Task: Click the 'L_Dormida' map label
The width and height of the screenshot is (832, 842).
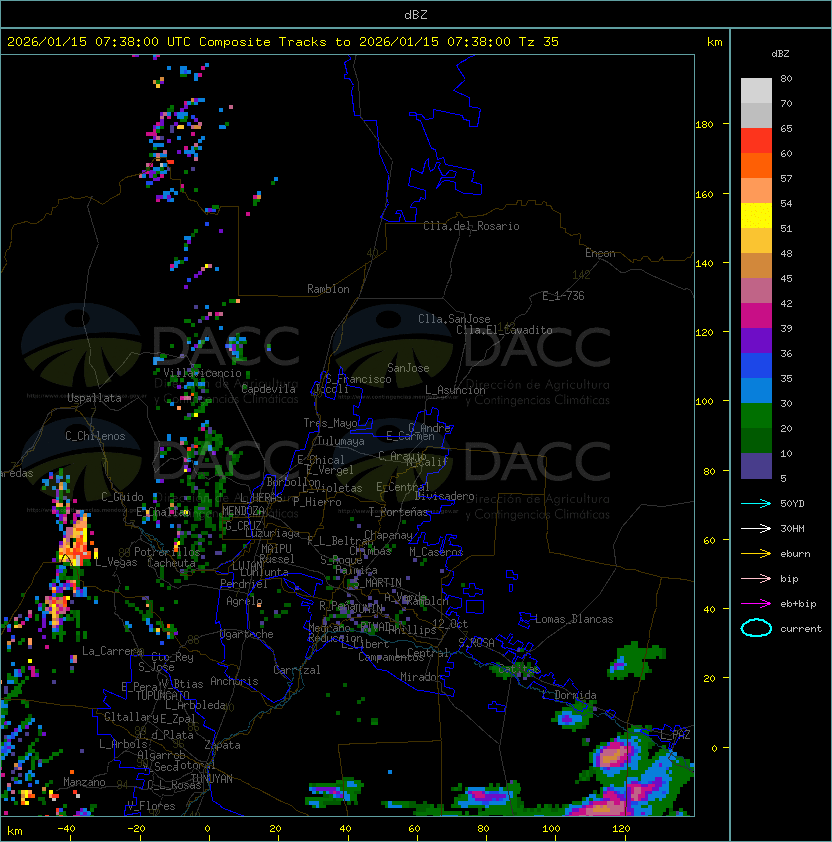Action: pos(569,695)
